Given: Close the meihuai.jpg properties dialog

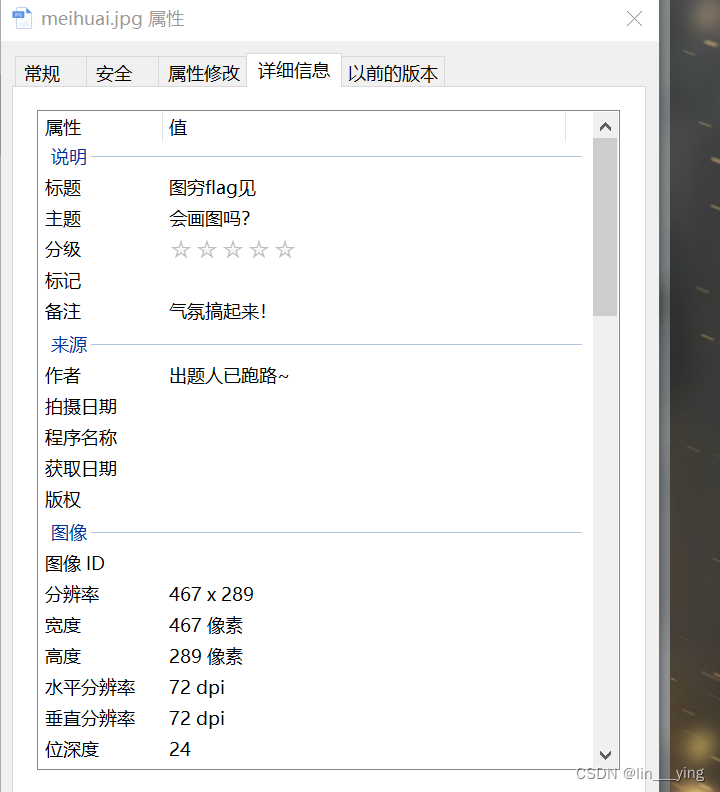Looking at the screenshot, I should pos(634,19).
